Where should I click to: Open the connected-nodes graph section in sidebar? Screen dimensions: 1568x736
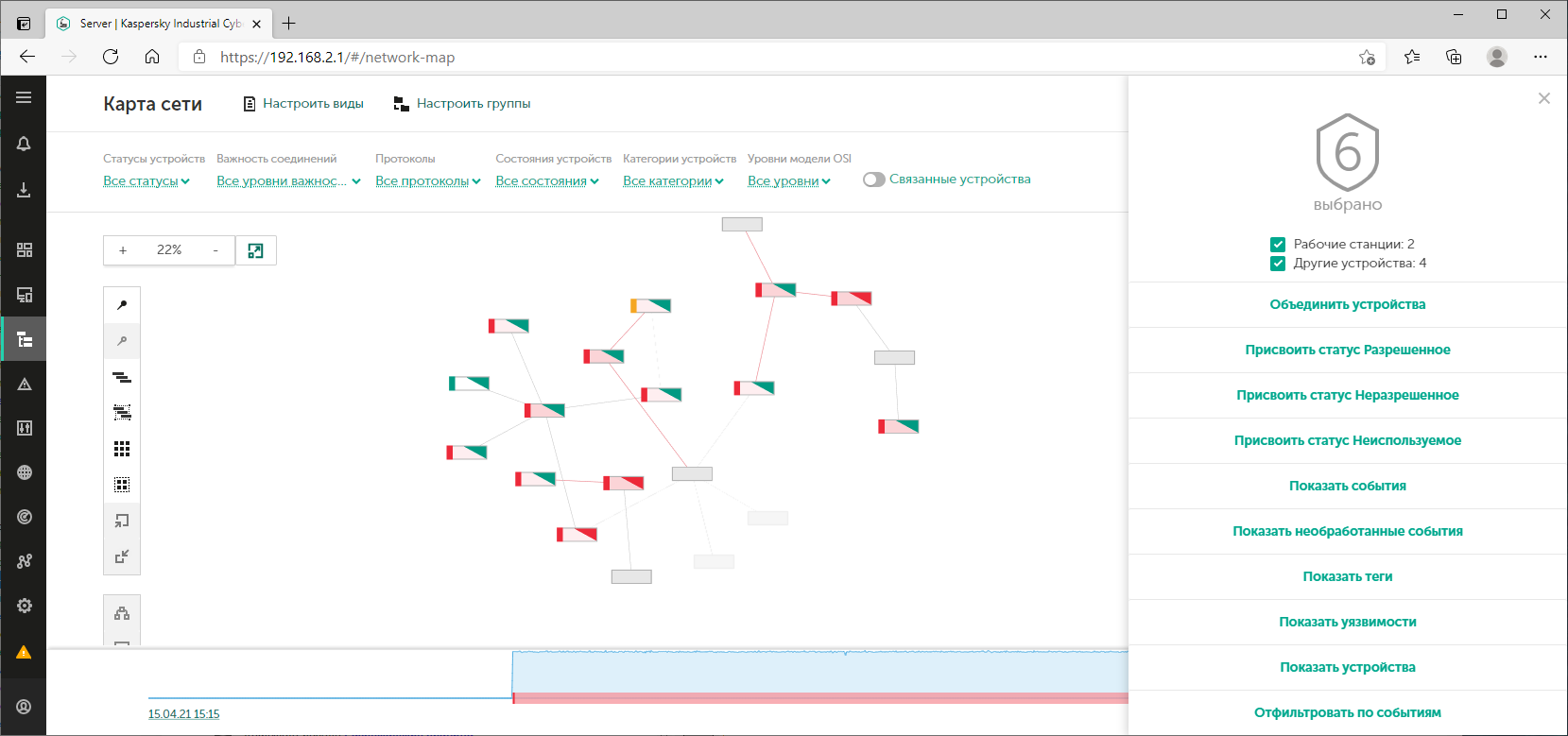click(24, 561)
